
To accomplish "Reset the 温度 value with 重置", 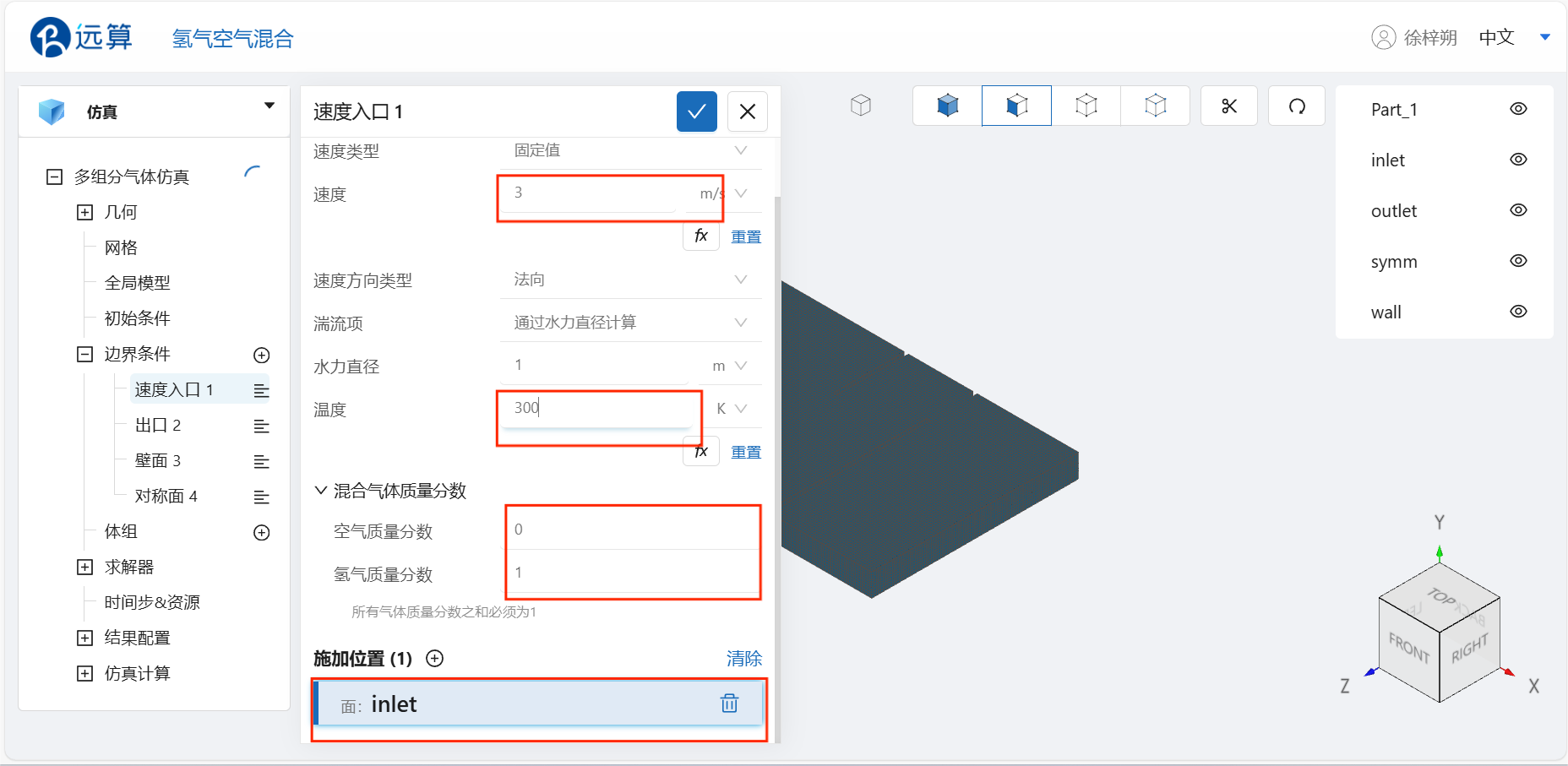I will pyautogui.click(x=746, y=452).
